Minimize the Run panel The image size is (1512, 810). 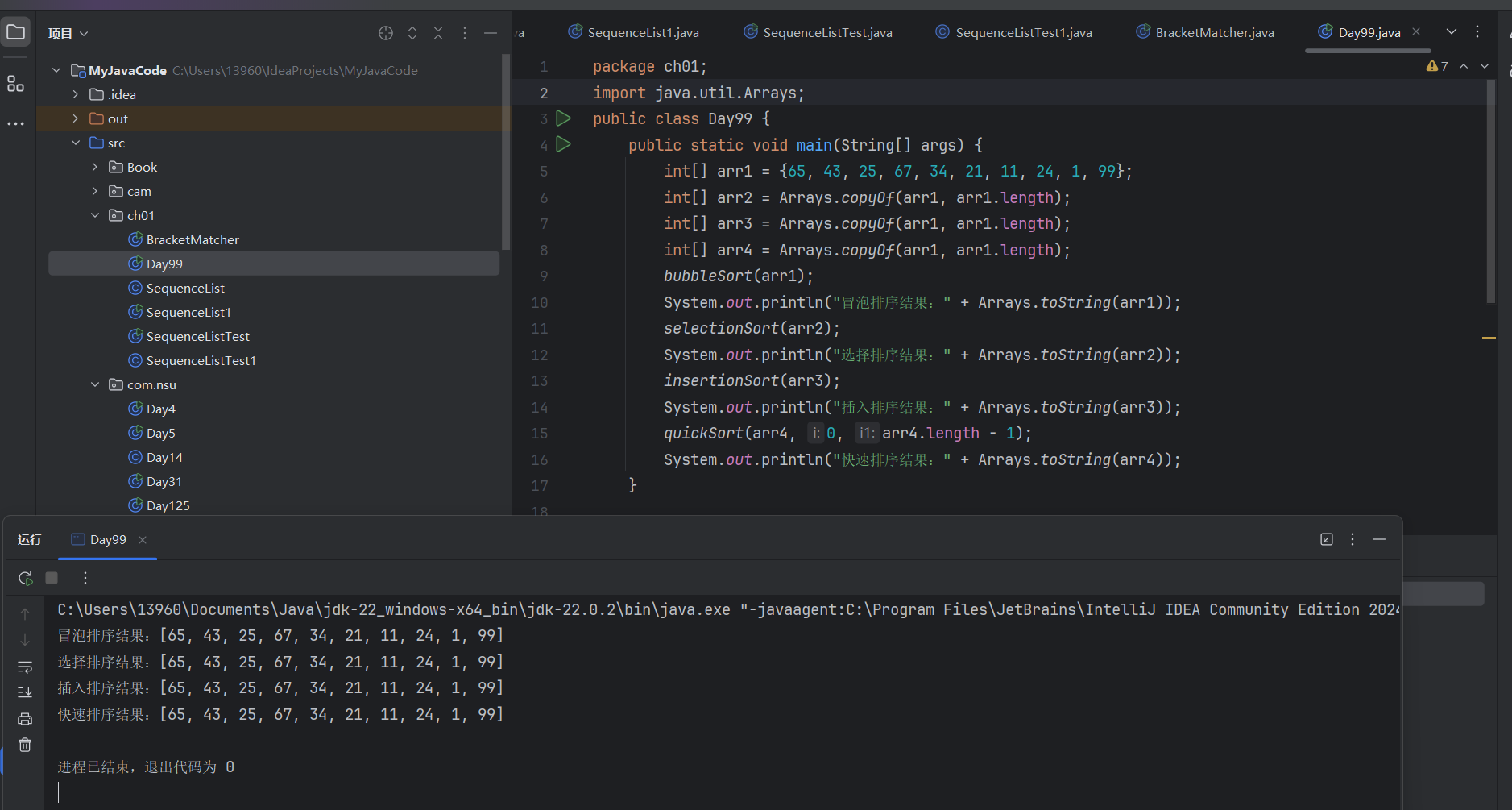tap(1379, 539)
